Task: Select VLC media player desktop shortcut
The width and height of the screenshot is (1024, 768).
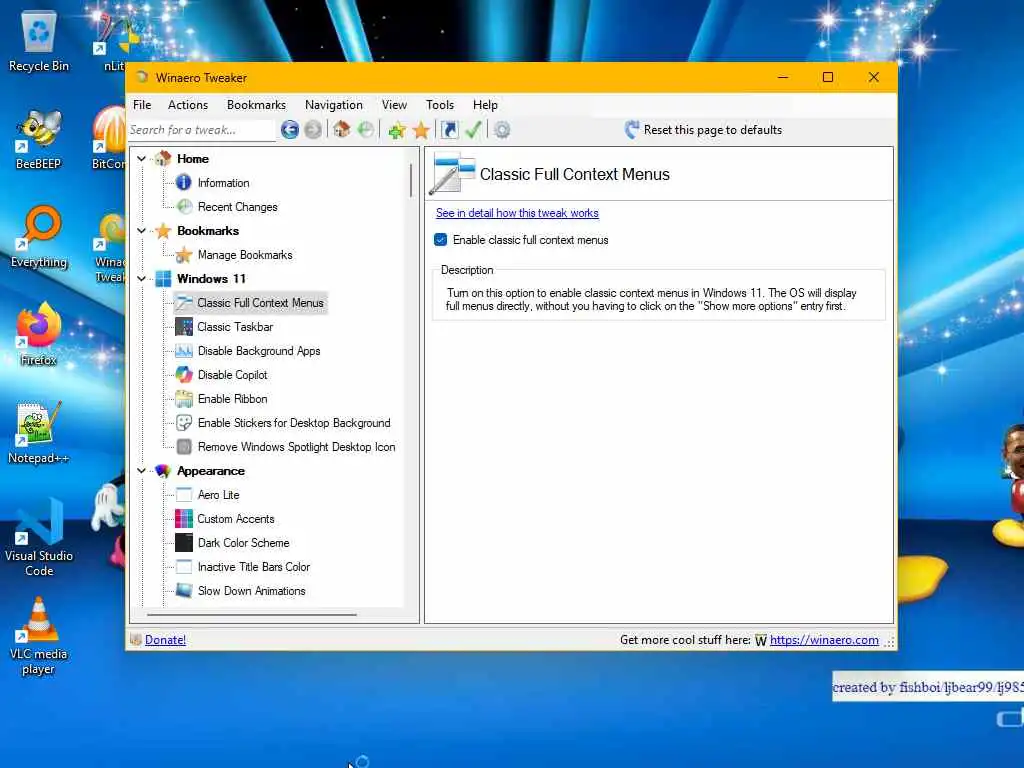Action: coord(39,637)
